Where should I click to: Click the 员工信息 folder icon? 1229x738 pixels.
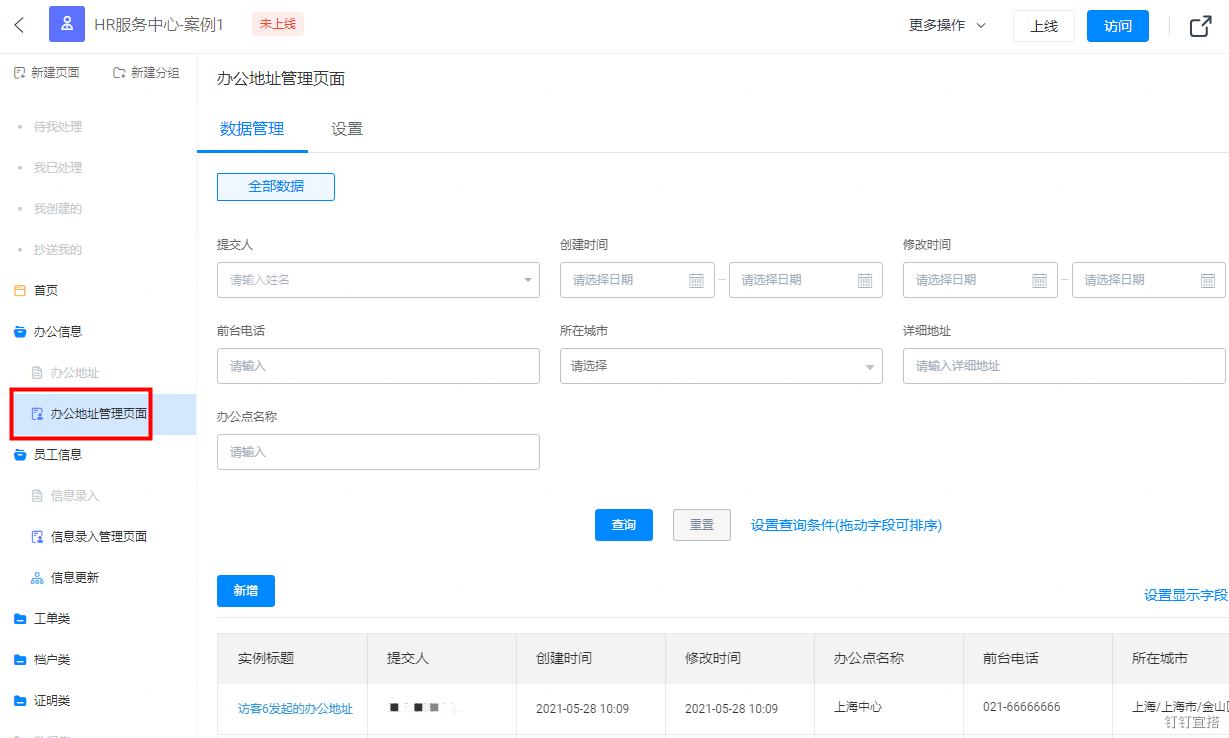pyautogui.click(x=19, y=455)
